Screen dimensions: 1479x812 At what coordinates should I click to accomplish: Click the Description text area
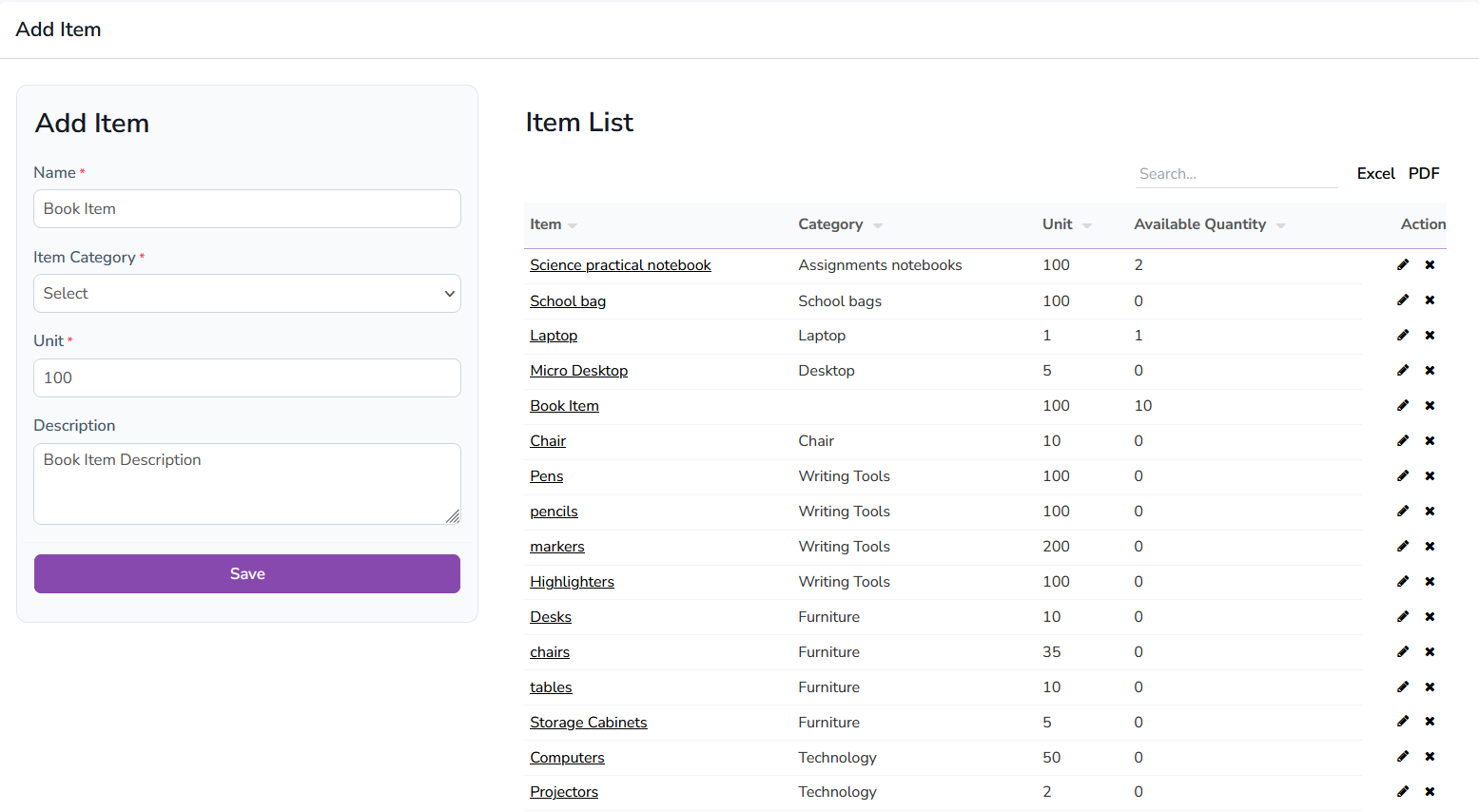pos(247,483)
